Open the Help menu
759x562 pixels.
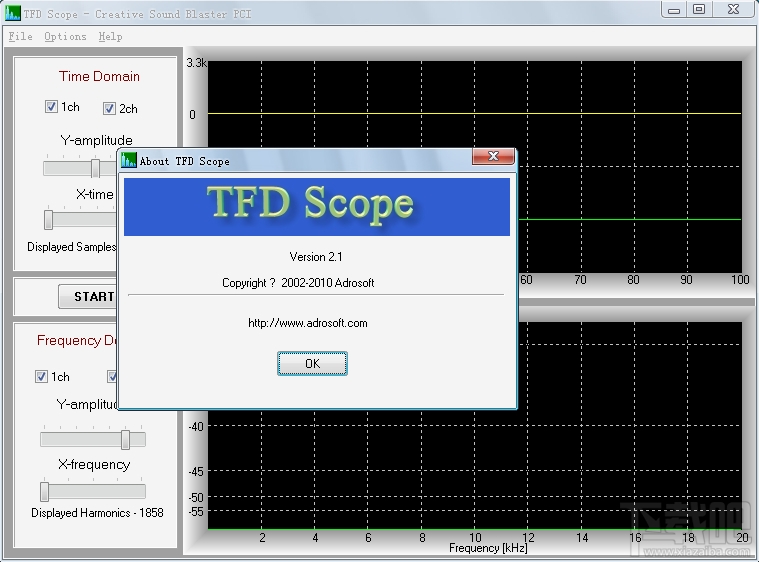point(110,36)
